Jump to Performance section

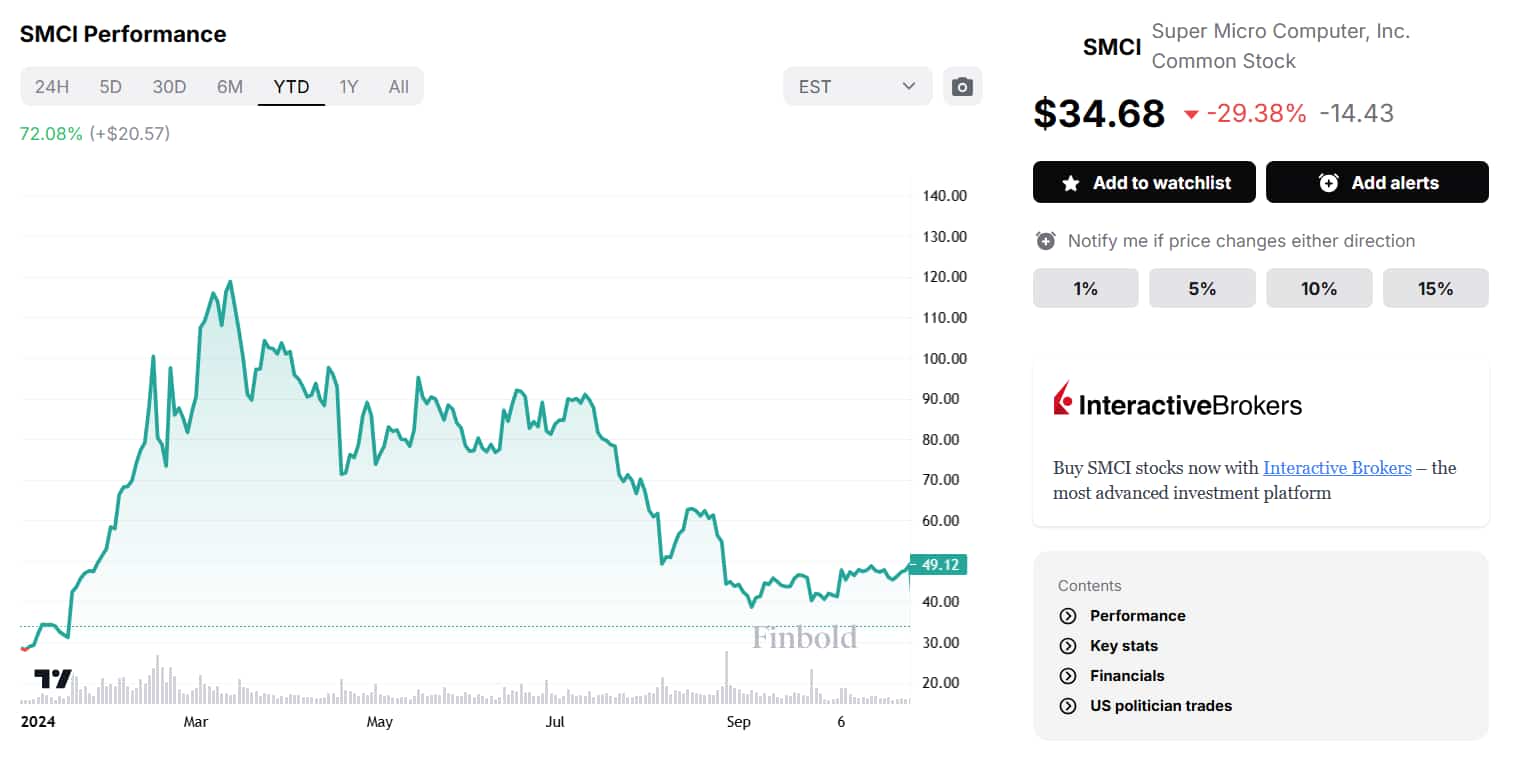[x=1137, y=616]
